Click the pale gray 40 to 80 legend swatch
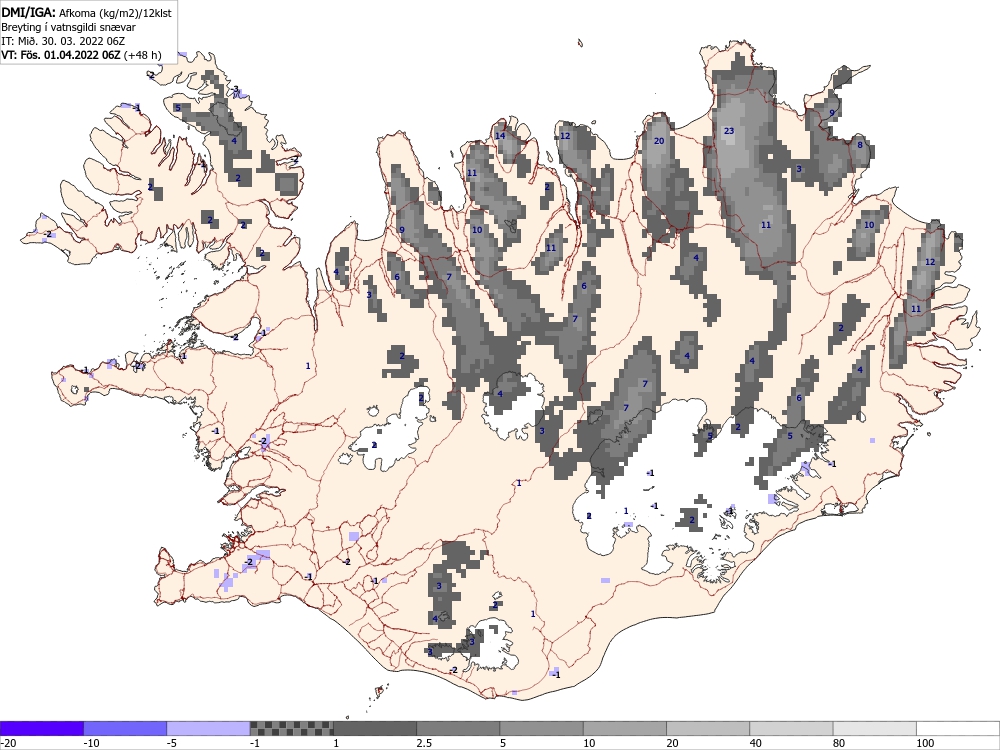The width and height of the screenshot is (1000, 750). (x=791, y=728)
